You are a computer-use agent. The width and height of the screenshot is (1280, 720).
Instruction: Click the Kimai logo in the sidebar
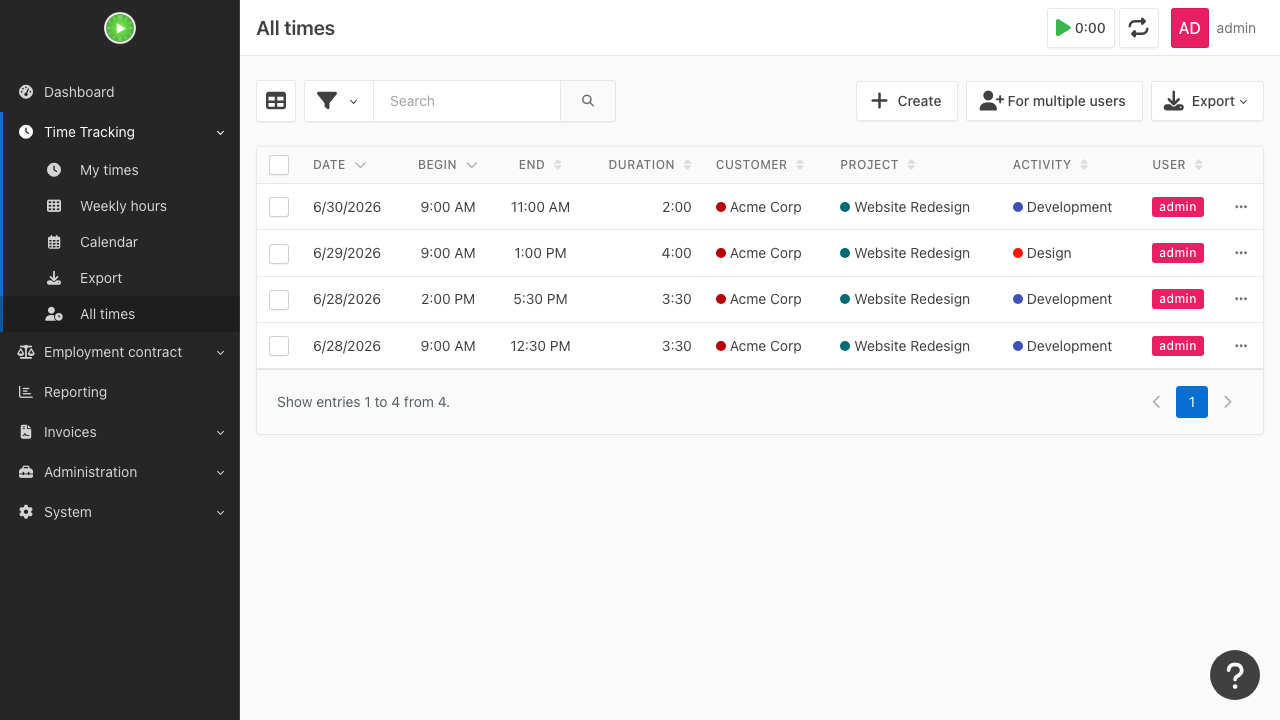pos(120,28)
